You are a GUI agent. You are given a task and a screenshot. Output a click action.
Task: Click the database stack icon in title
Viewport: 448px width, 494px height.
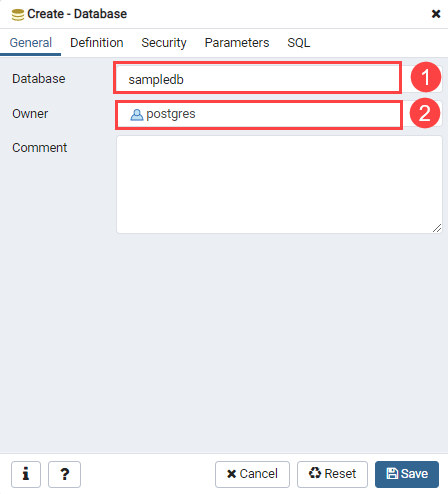18,15
